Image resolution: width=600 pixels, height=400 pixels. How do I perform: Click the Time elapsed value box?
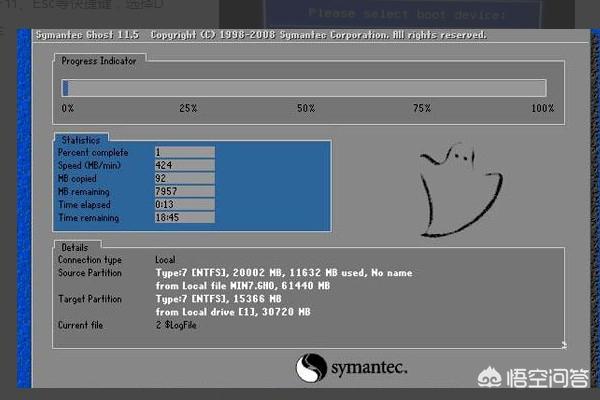(184, 204)
